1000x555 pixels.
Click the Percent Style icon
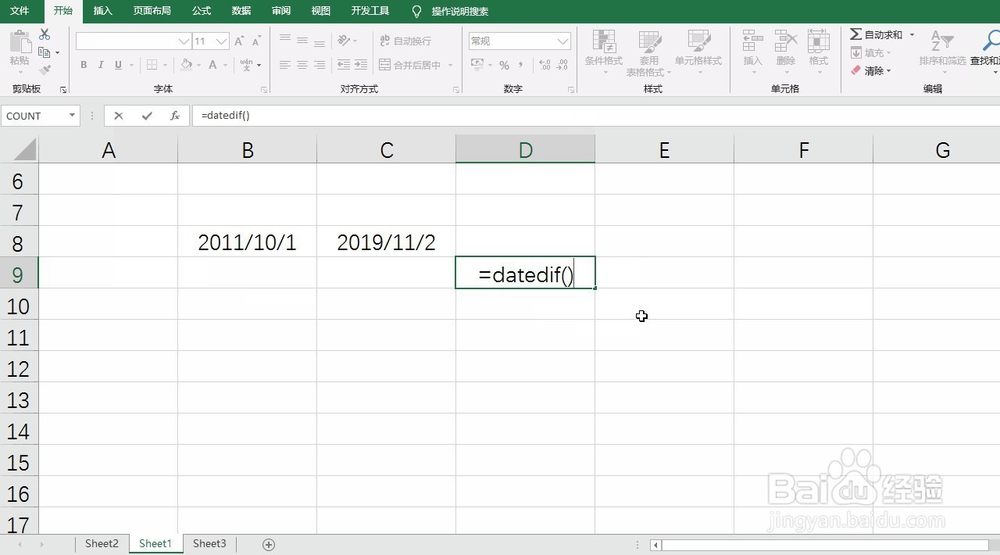[x=504, y=64]
